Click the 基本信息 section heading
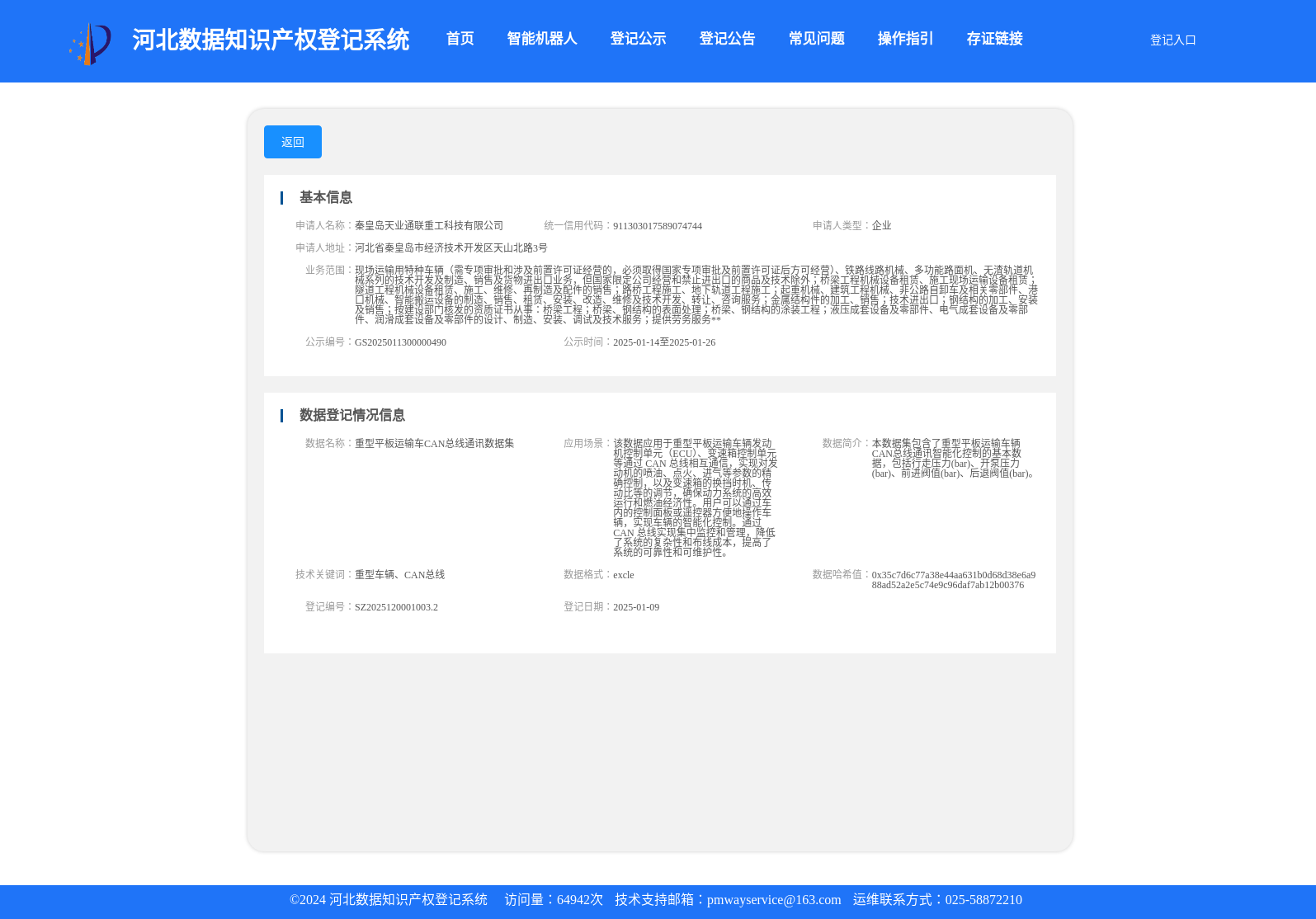This screenshot has width=1316, height=919. coord(325,197)
